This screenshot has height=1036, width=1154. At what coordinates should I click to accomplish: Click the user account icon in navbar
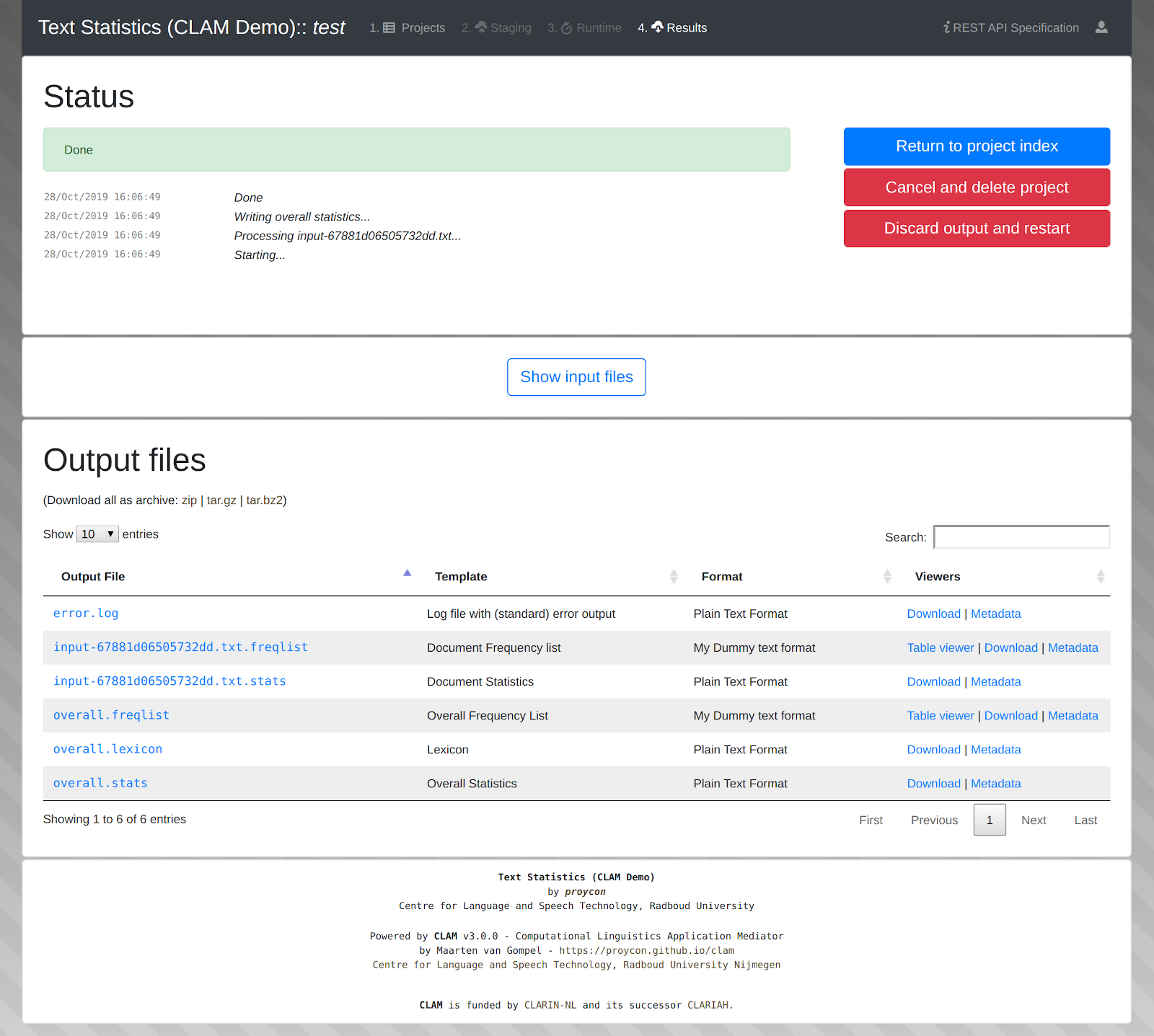pos(1101,27)
